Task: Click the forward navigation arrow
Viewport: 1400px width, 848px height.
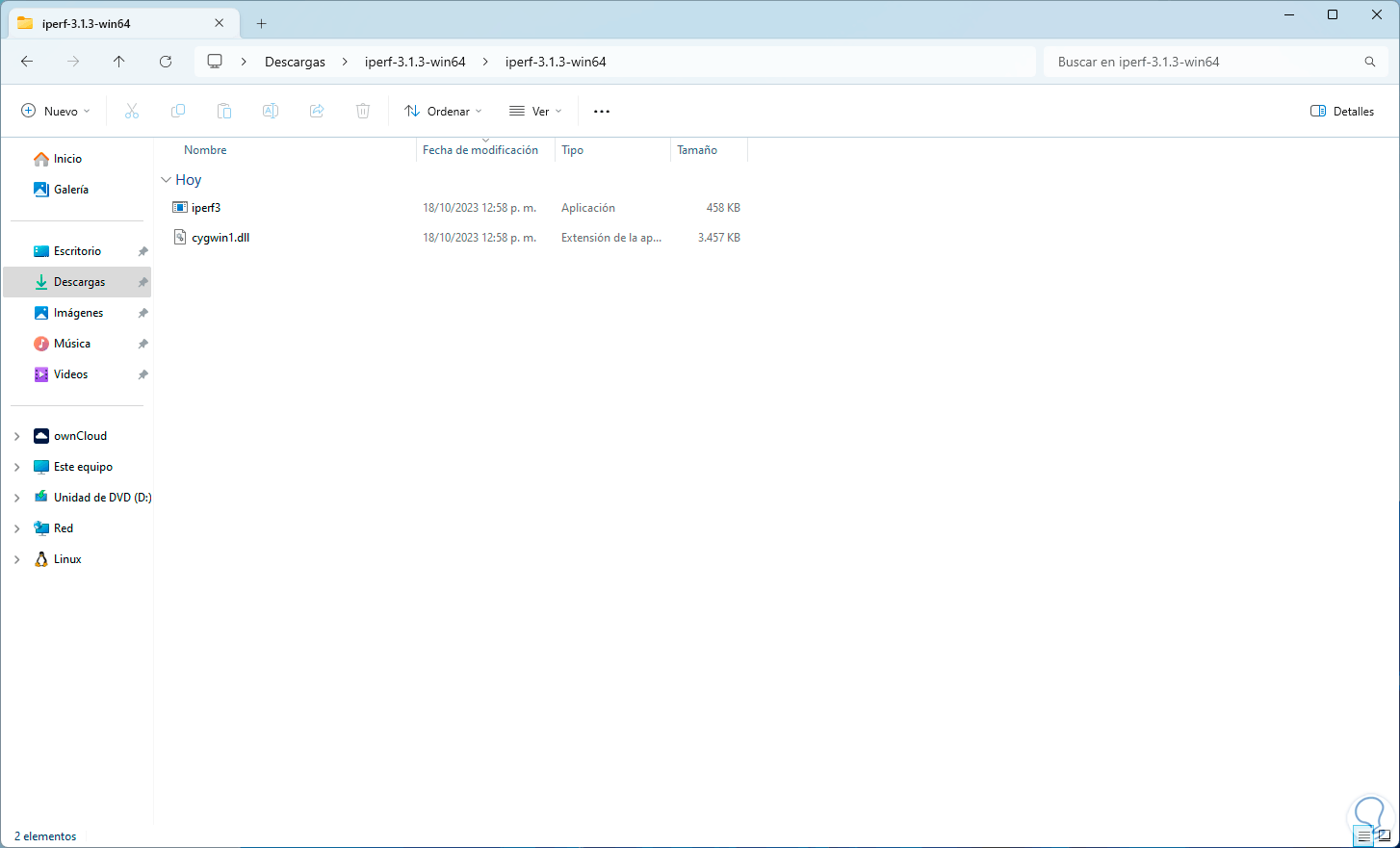Action: [73, 62]
